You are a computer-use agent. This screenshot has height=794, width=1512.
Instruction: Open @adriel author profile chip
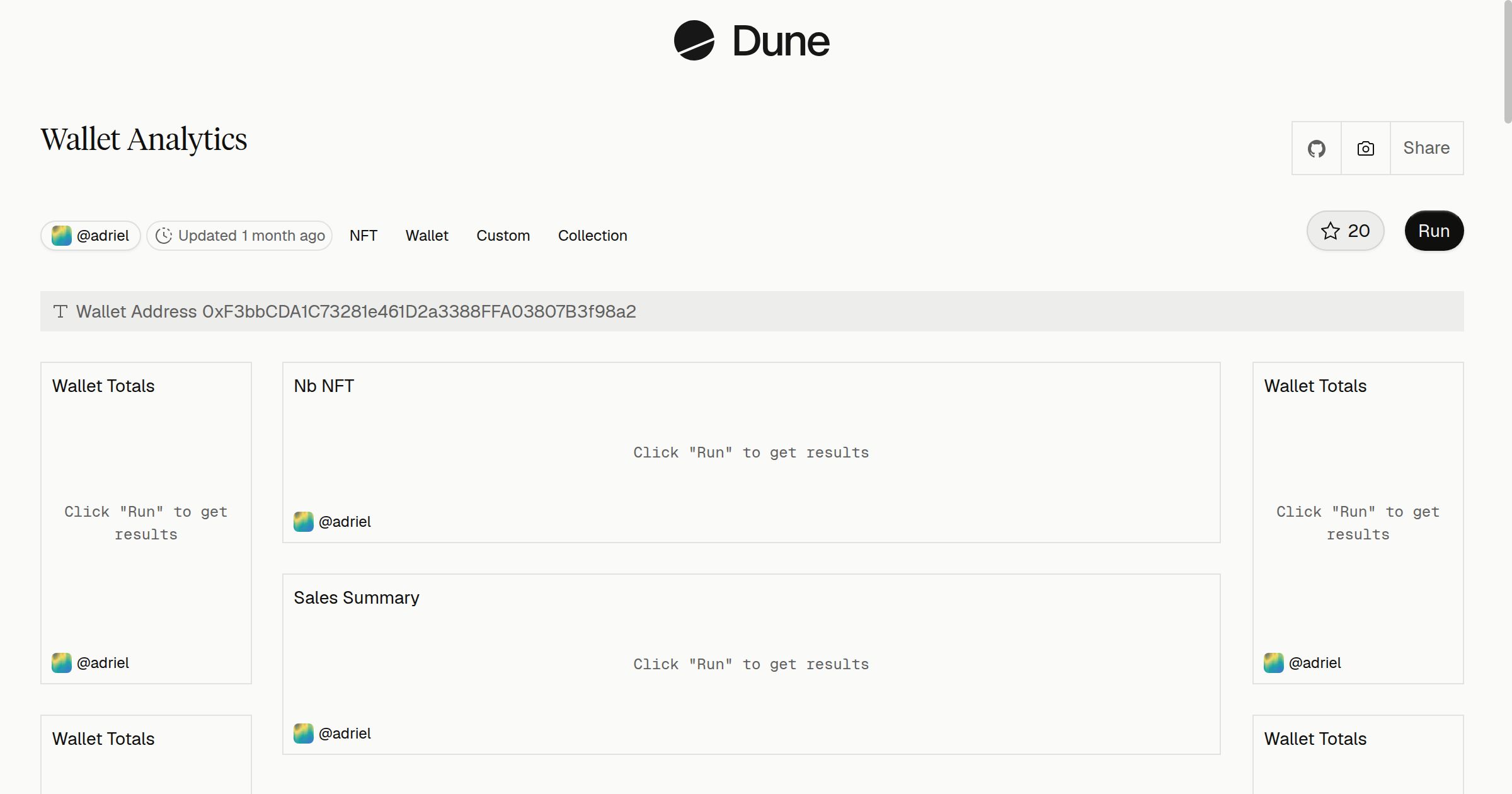point(91,236)
